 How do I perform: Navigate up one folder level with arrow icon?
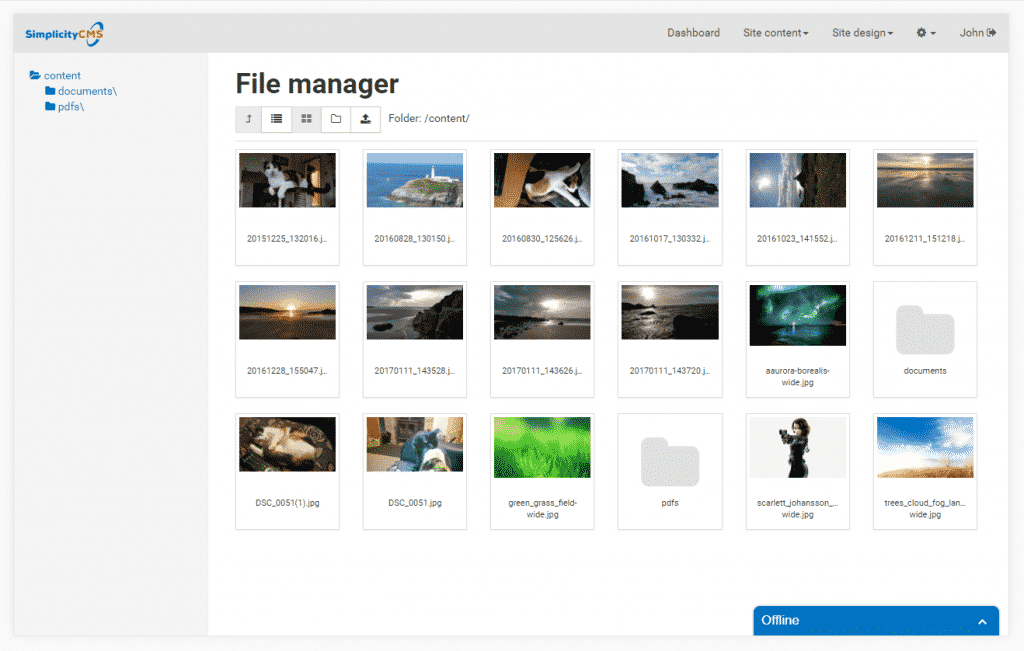coord(248,119)
